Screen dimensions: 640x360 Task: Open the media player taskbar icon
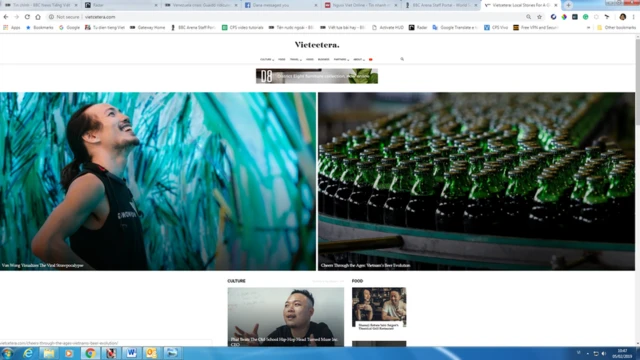point(69,353)
